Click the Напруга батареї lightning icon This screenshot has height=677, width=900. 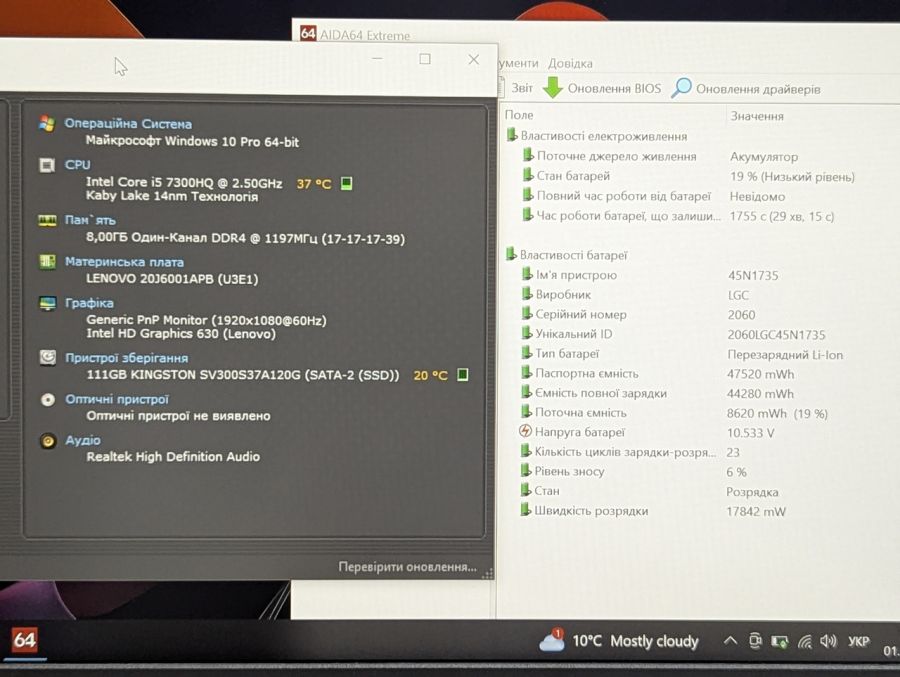point(525,431)
